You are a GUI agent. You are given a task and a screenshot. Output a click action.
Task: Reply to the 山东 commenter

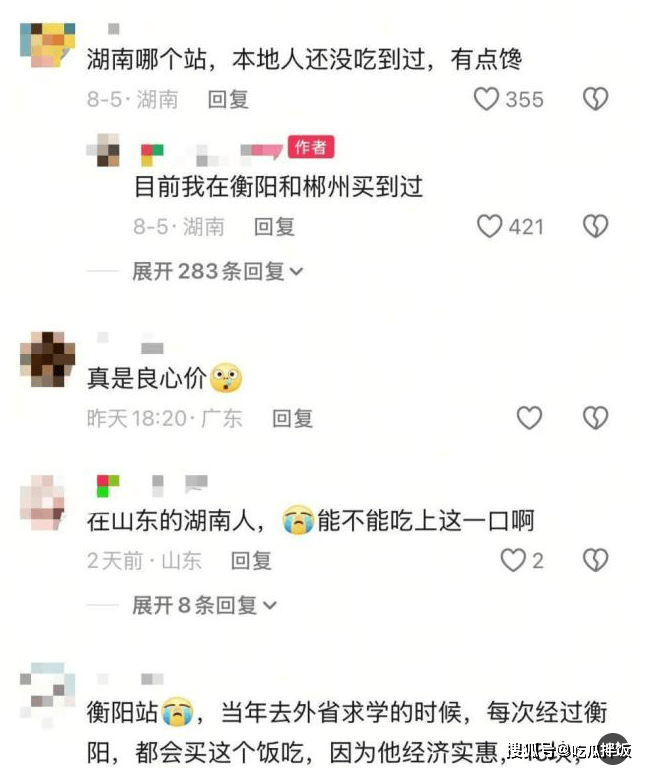251,561
